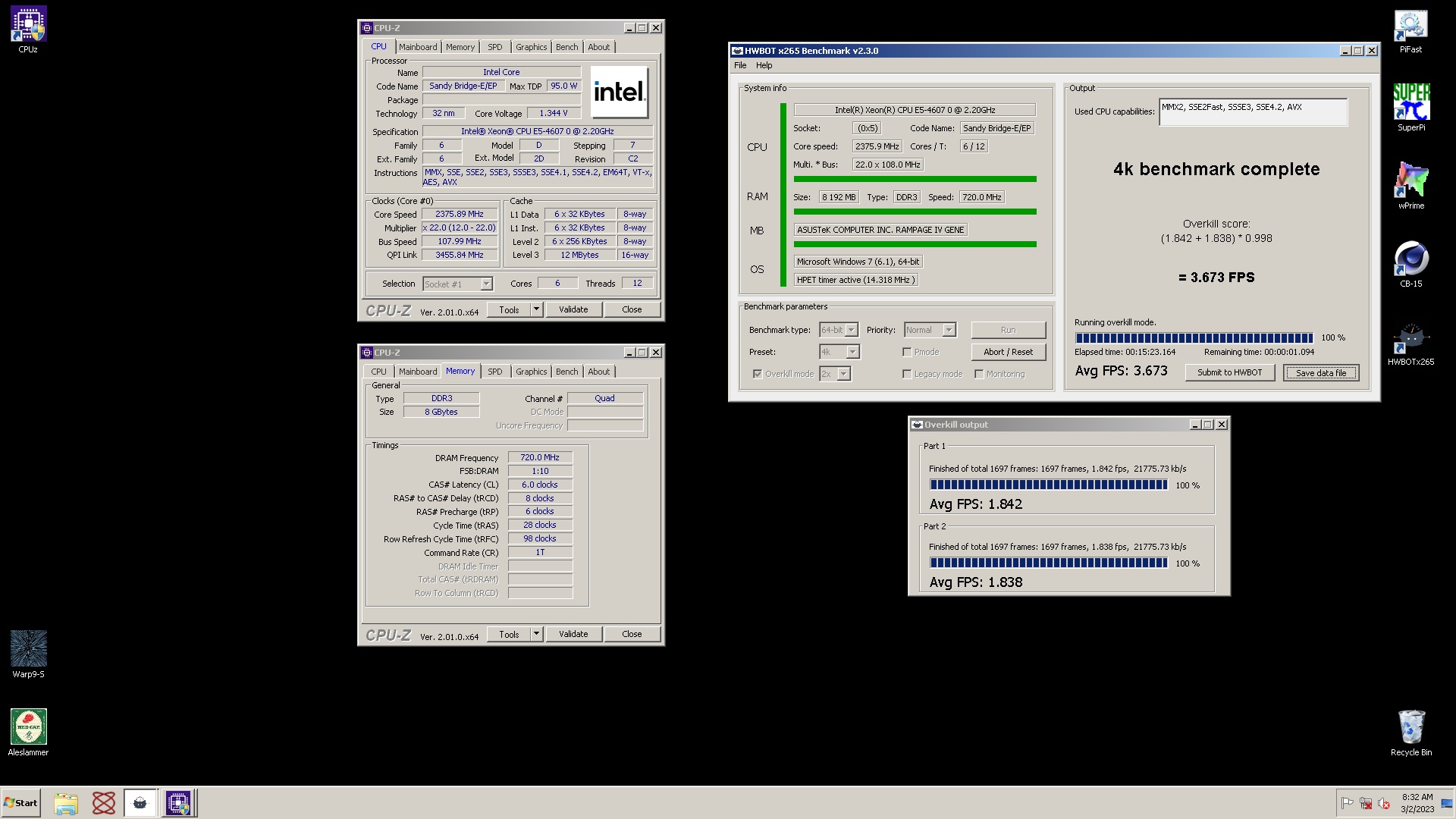The image size is (1456, 819).
Task: Enable the Legacy mode checkbox
Action: tap(907, 374)
